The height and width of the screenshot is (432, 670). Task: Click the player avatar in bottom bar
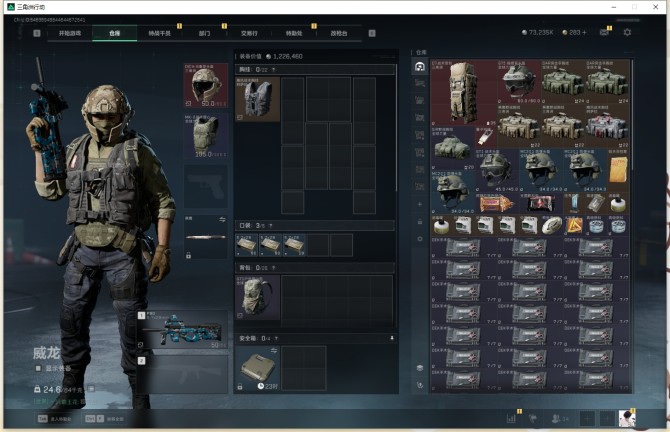point(627,418)
